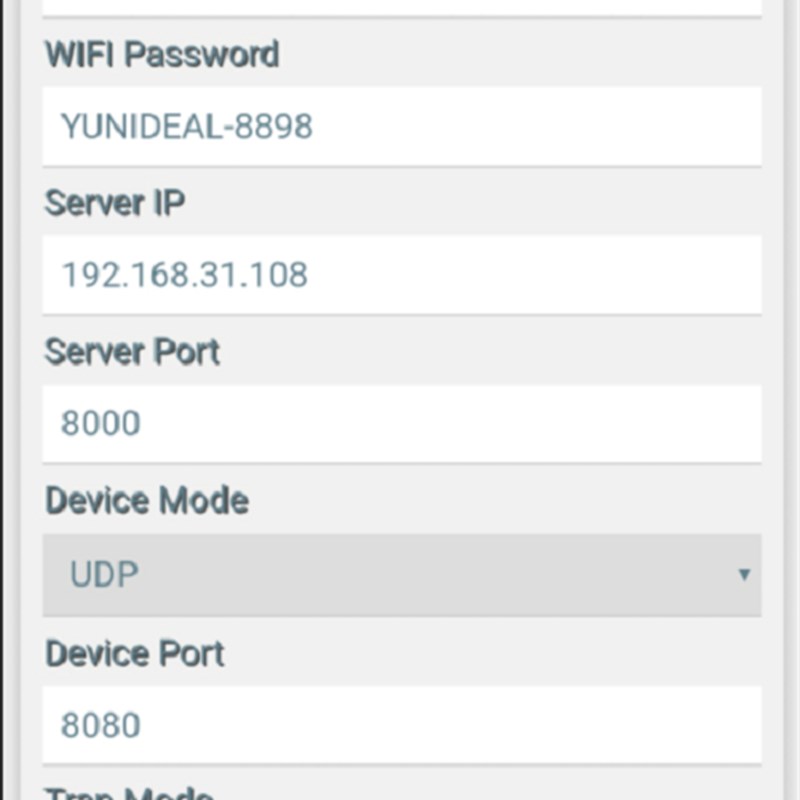Click the UDP selected value text
Screen dimensions: 800x800
(x=104, y=575)
